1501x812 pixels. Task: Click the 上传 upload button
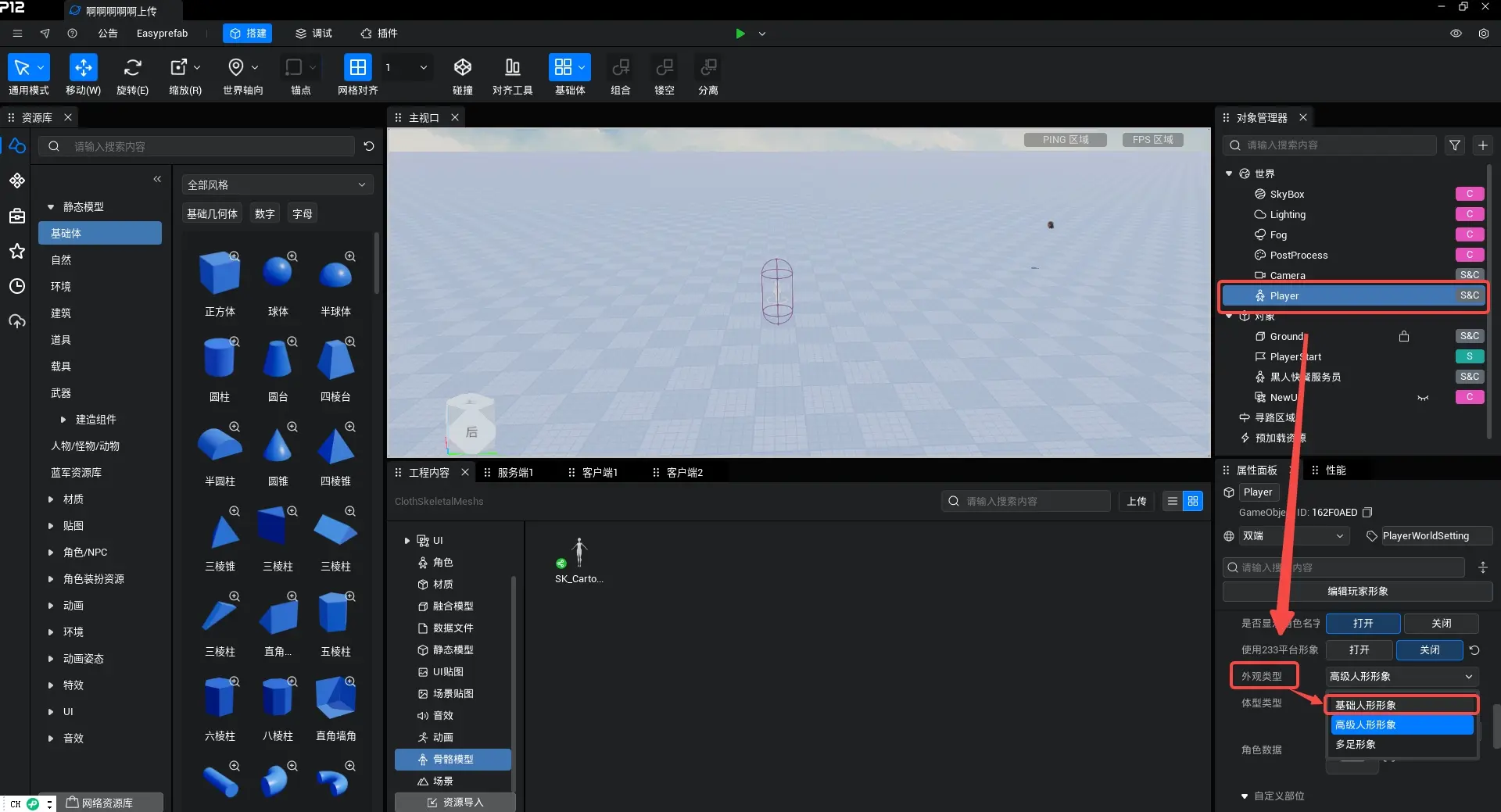point(1137,502)
